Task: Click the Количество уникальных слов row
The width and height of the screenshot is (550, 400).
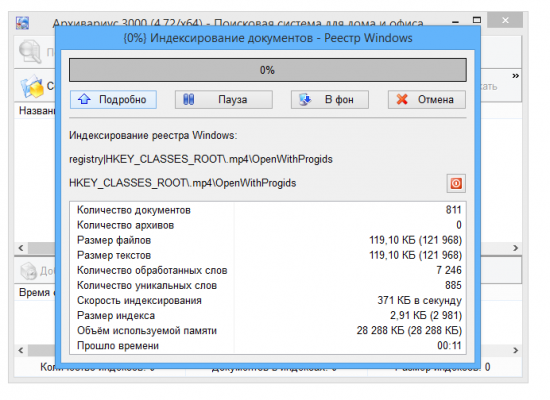Action: tap(268, 286)
